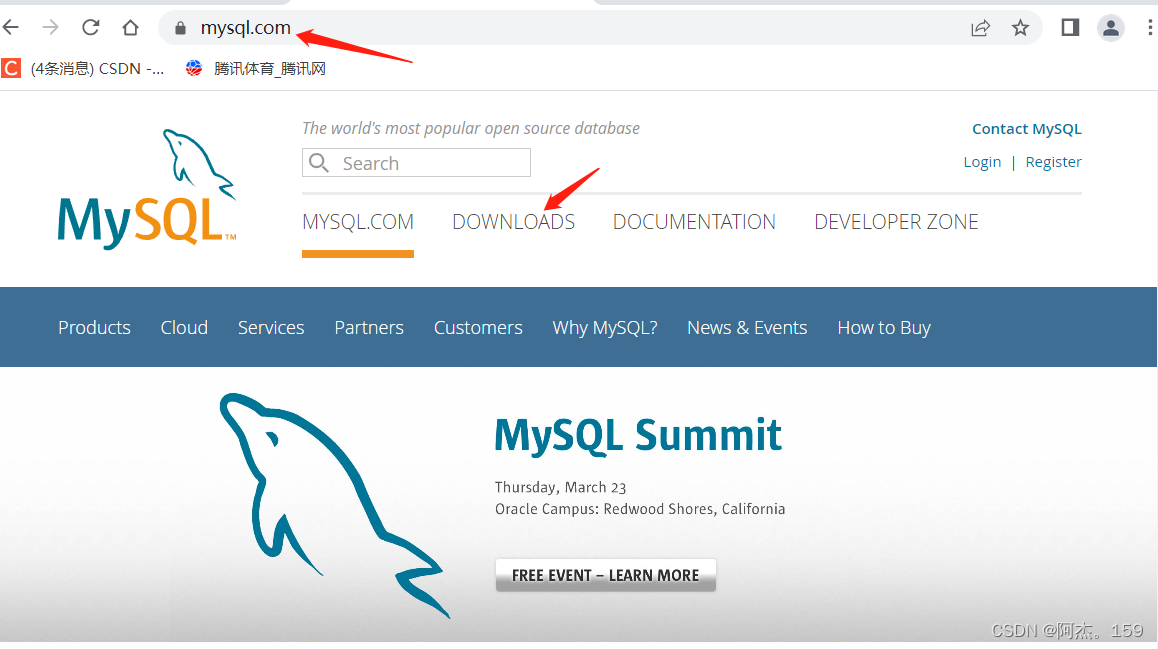Click the FREE EVENT – LEARN MORE button

pyautogui.click(x=606, y=575)
